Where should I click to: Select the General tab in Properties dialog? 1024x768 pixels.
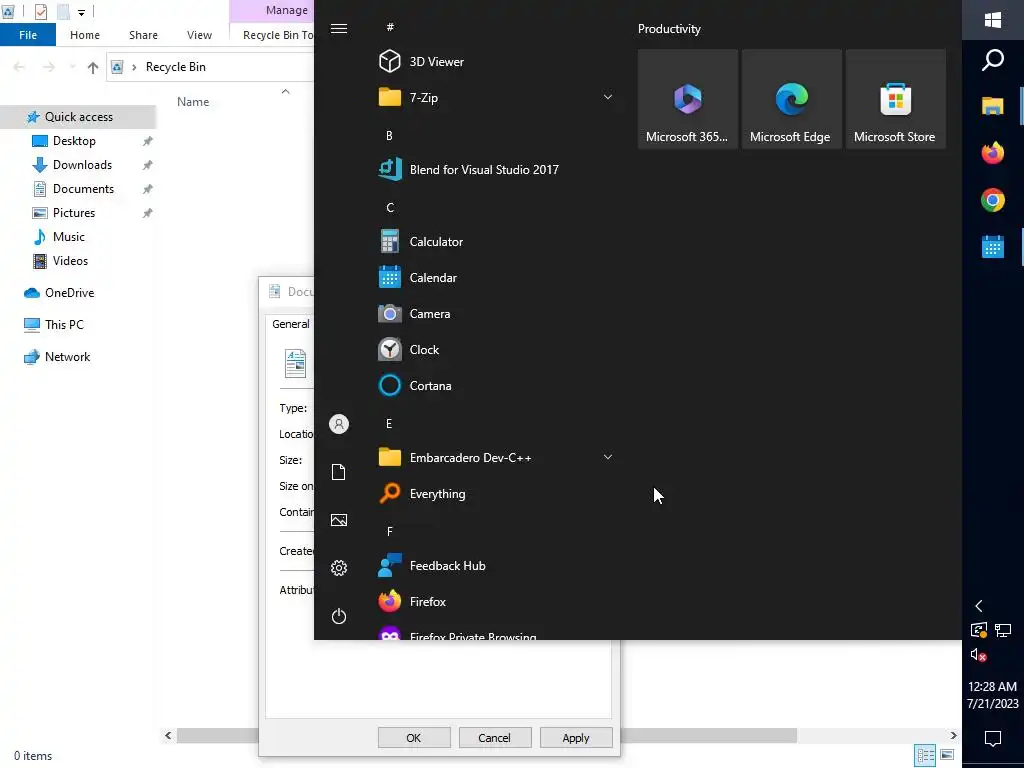(291, 324)
